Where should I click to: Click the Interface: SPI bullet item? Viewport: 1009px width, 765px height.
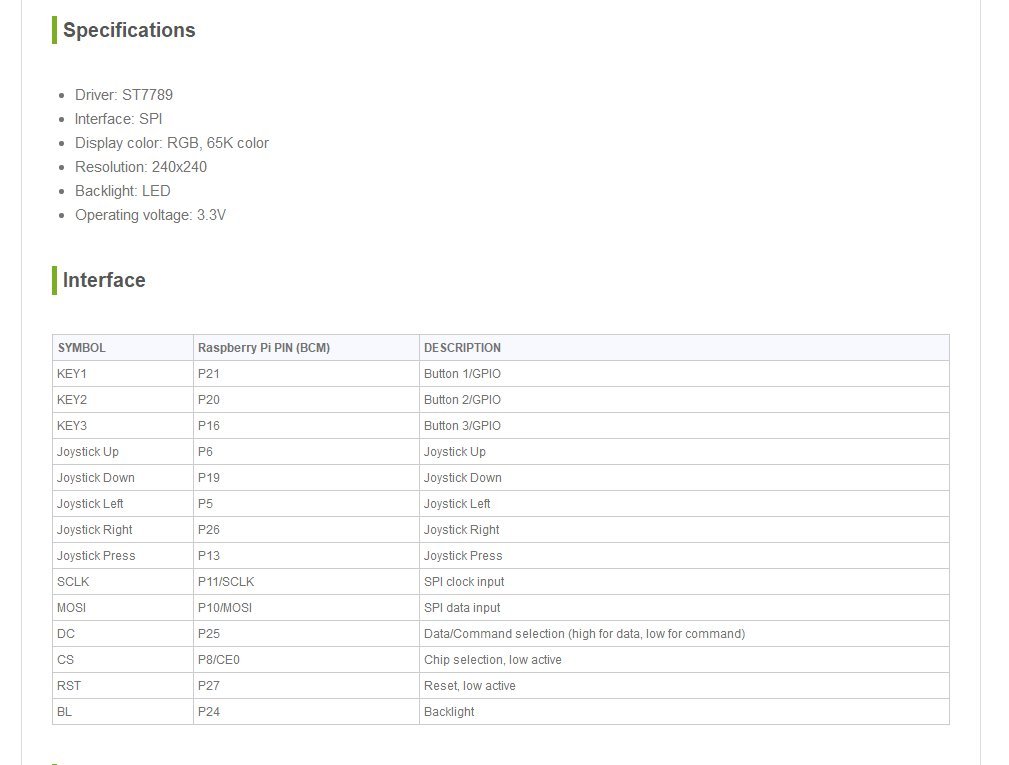(118, 119)
